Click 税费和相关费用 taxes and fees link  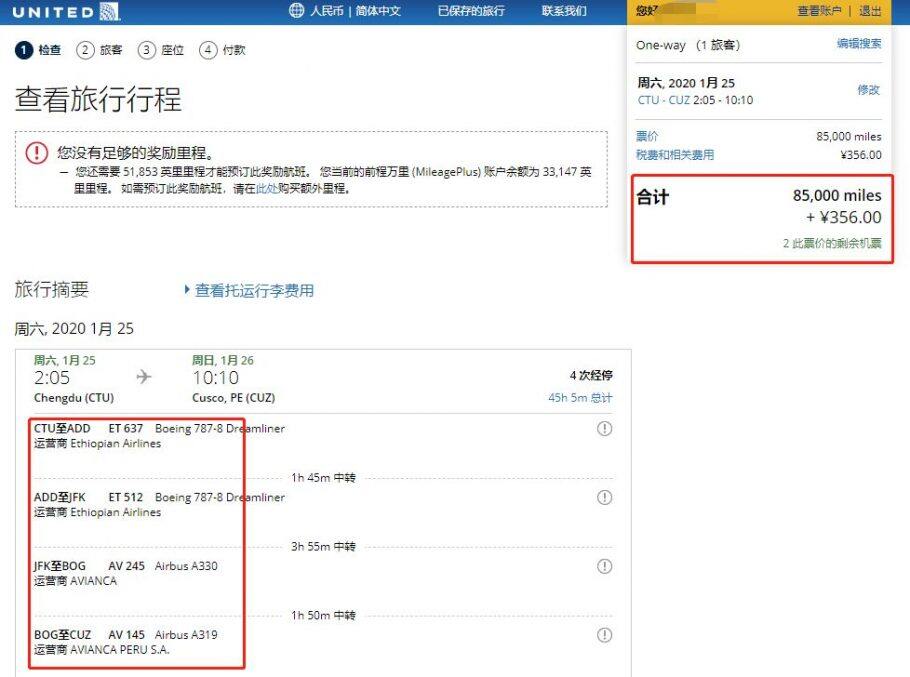coord(675,155)
